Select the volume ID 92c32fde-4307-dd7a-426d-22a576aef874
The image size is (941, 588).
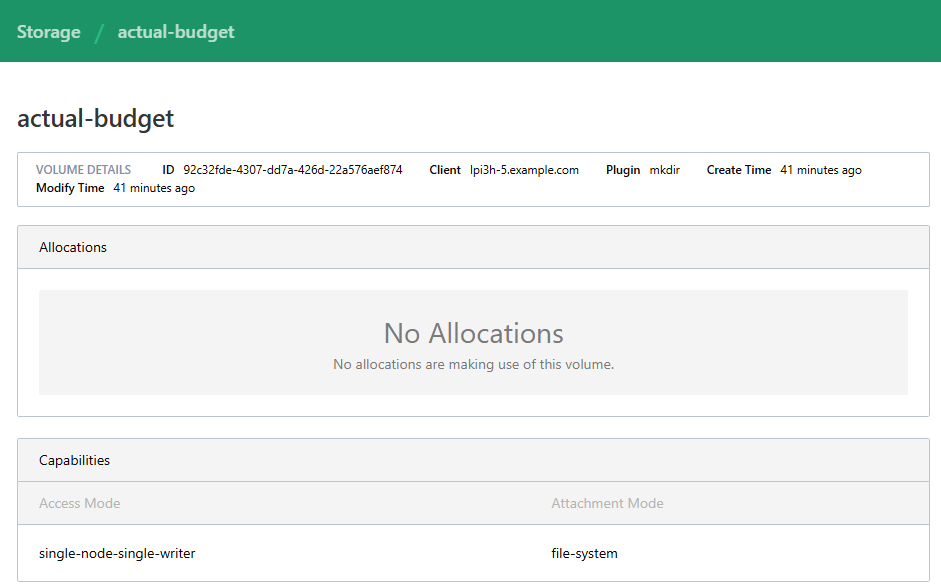[x=293, y=170]
